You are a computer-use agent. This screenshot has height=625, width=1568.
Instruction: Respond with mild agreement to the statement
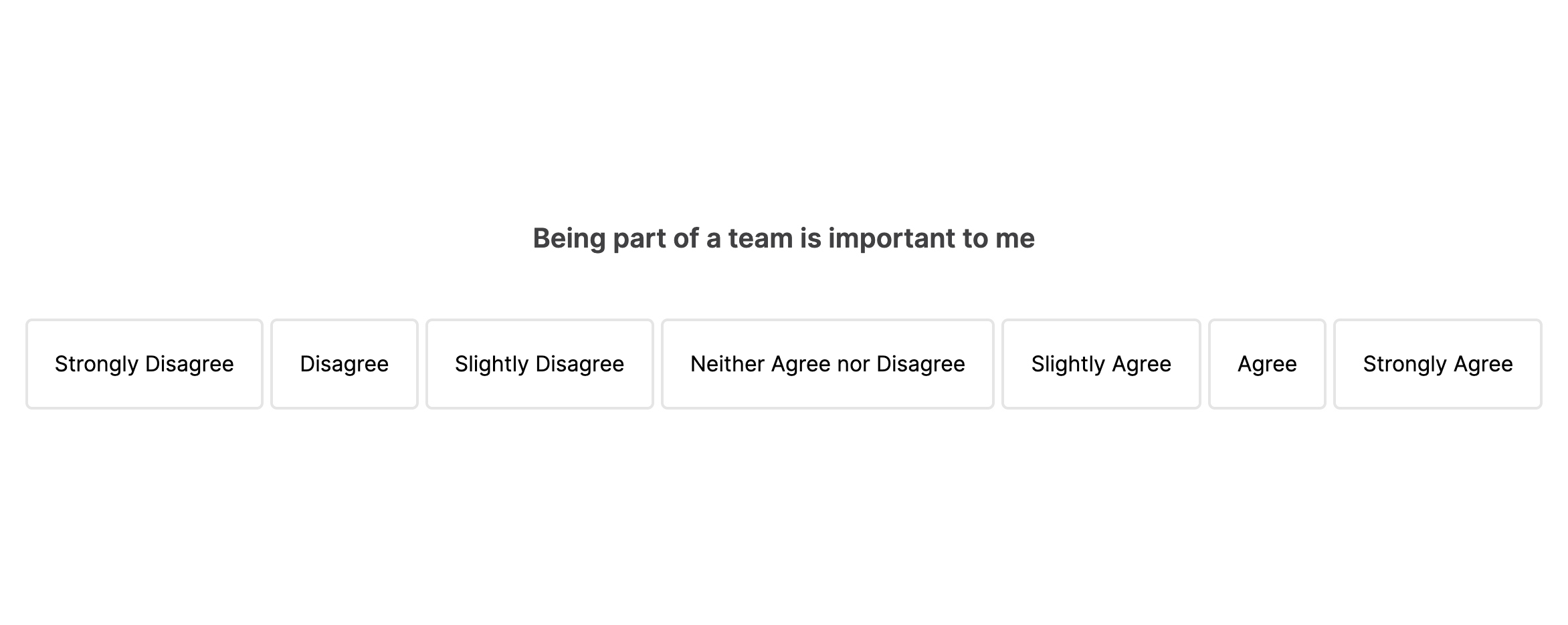1101,364
